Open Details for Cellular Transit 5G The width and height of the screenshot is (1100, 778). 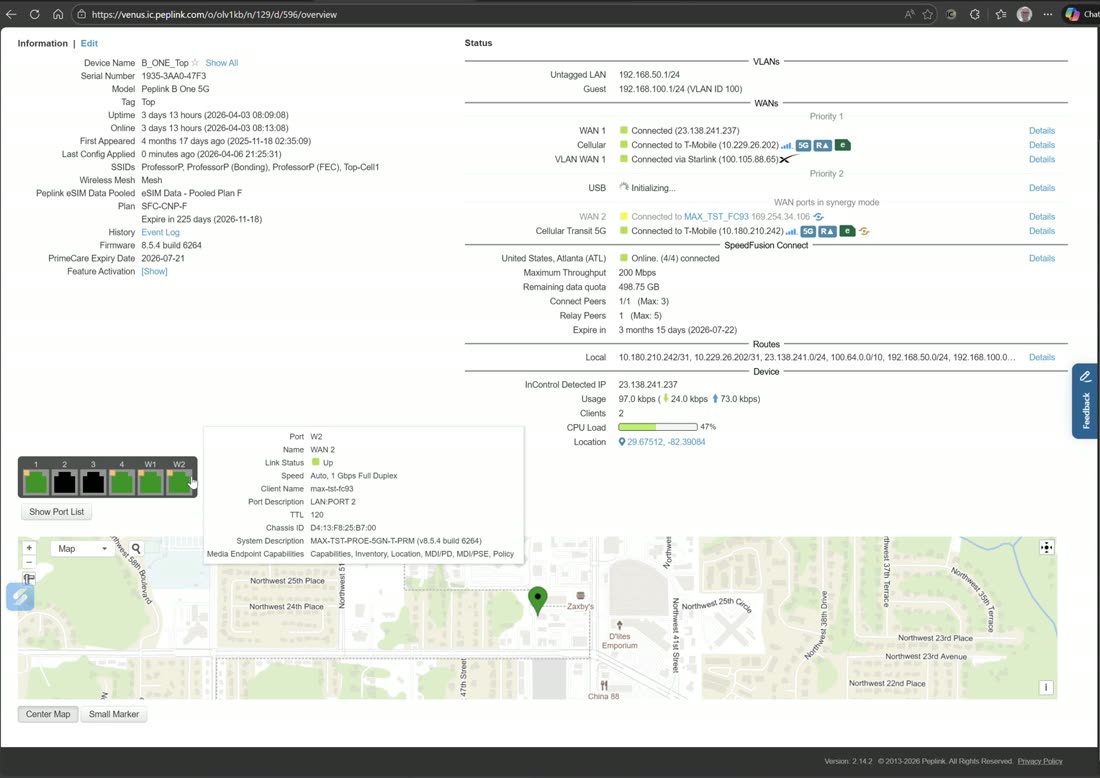1042,231
